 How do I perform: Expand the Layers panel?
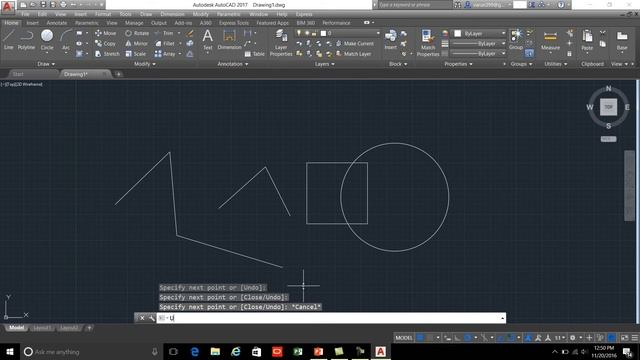pyautogui.click(x=325, y=64)
